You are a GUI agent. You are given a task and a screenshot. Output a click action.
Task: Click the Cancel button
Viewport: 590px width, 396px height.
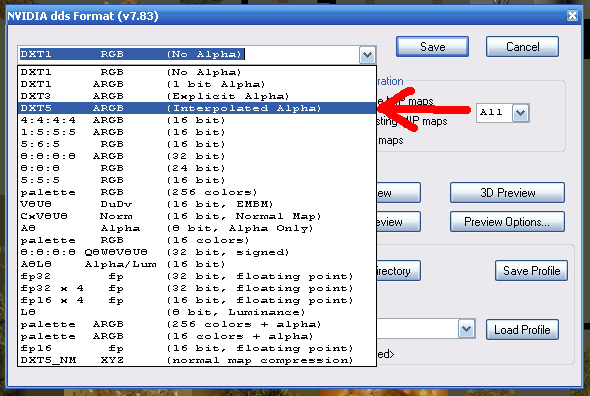[522, 47]
